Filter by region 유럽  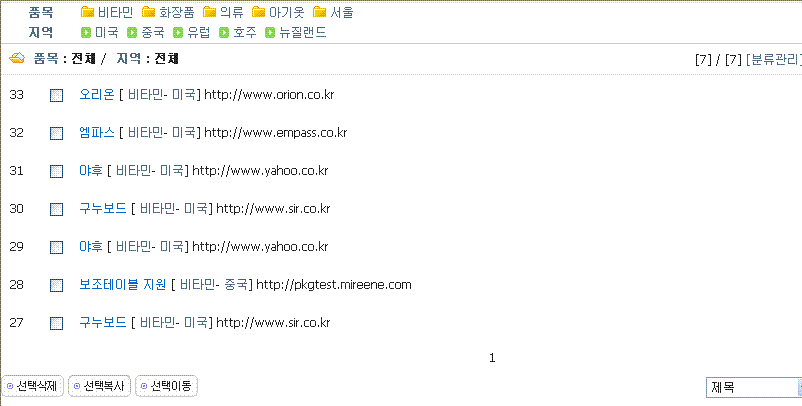(198, 33)
